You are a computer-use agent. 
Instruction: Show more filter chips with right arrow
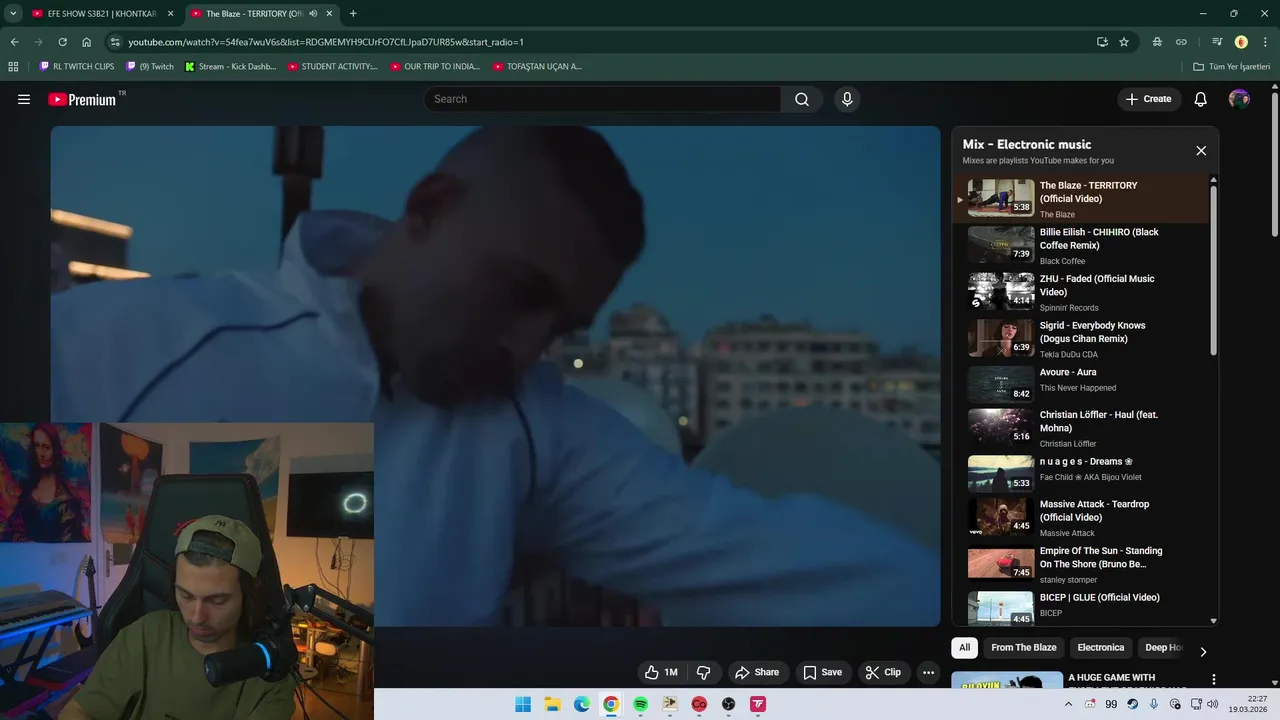tap(1203, 651)
